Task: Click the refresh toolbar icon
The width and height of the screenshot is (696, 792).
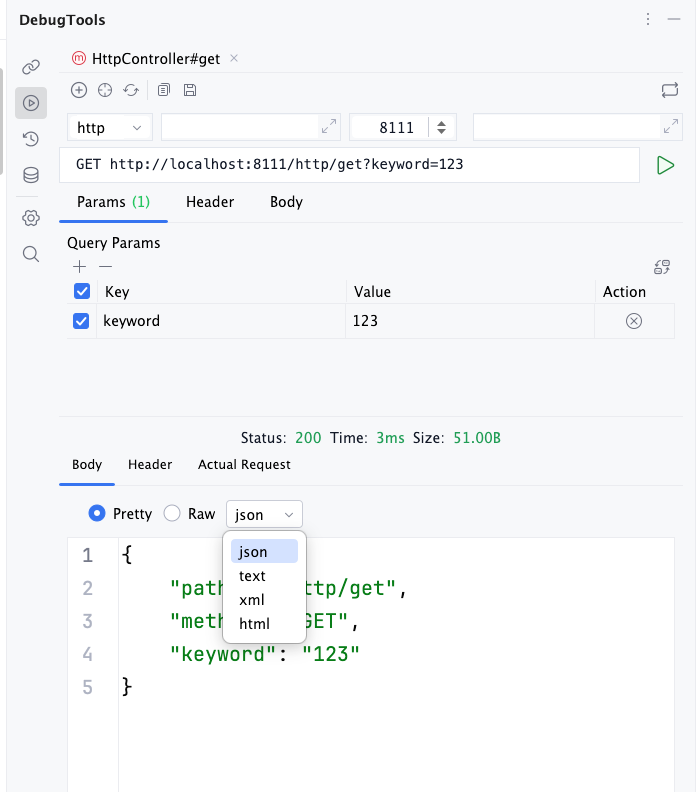Action: 131,90
